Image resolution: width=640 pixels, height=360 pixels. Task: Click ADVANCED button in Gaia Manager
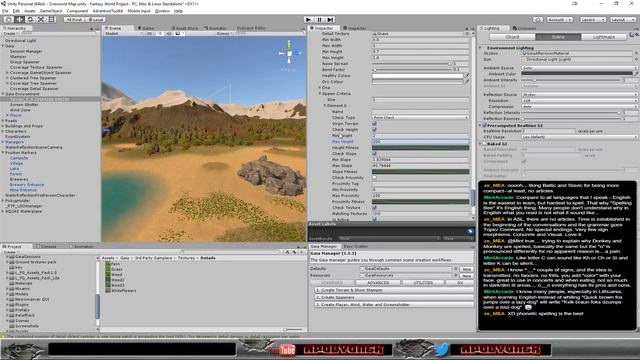point(378,282)
